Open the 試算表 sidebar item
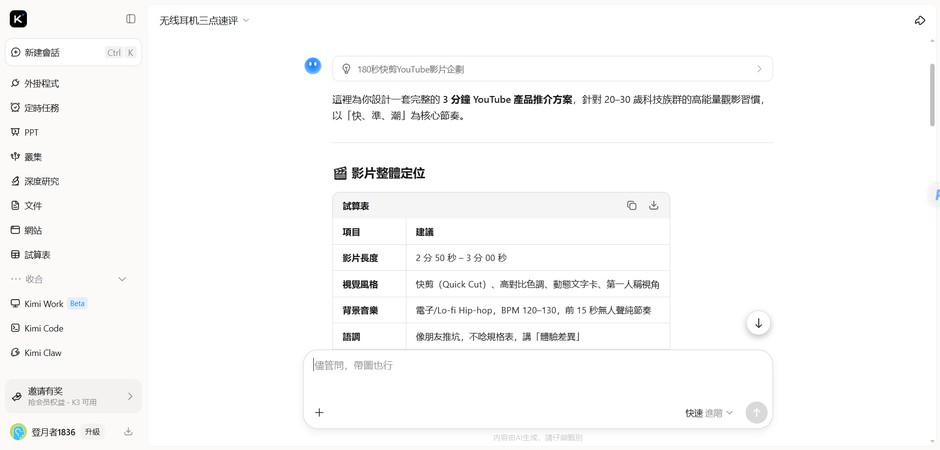This screenshot has width=940, height=450. pyautogui.click(x=73, y=255)
